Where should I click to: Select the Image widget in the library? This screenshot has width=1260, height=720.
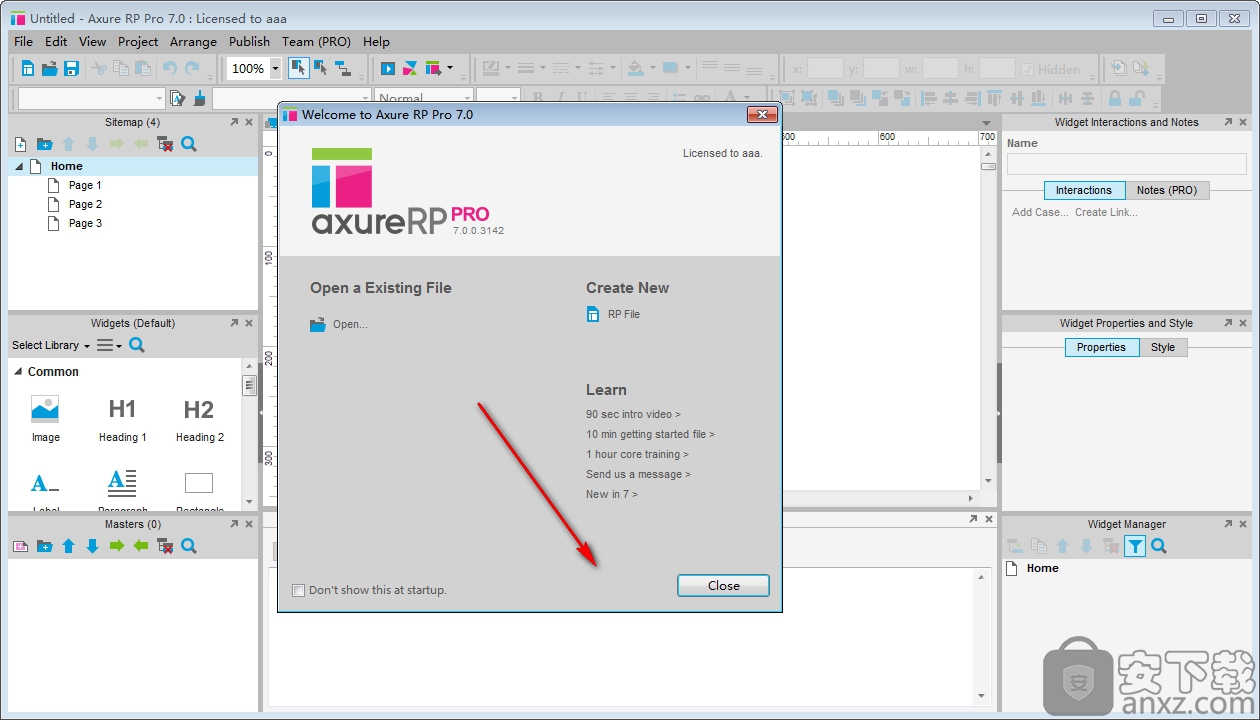click(x=45, y=420)
